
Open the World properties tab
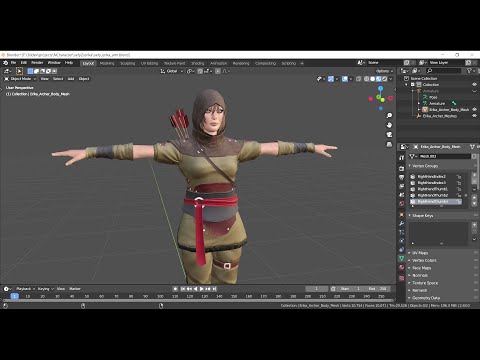pyautogui.click(x=402, y=203)
